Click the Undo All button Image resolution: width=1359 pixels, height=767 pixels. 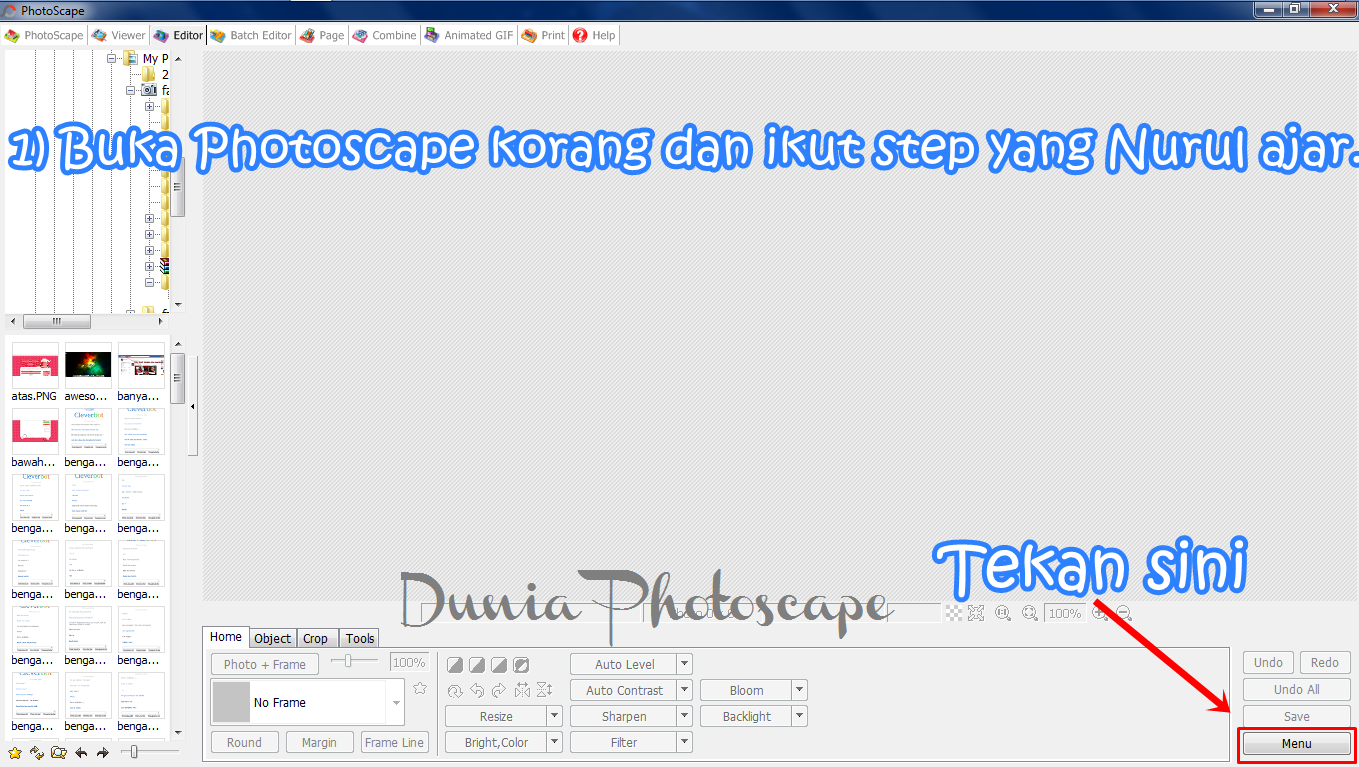coord(1297,689)
